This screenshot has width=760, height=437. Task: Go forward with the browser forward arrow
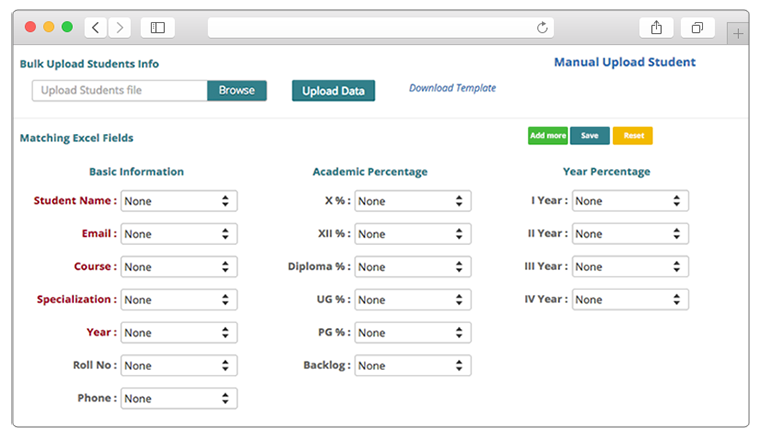point(120,28)
